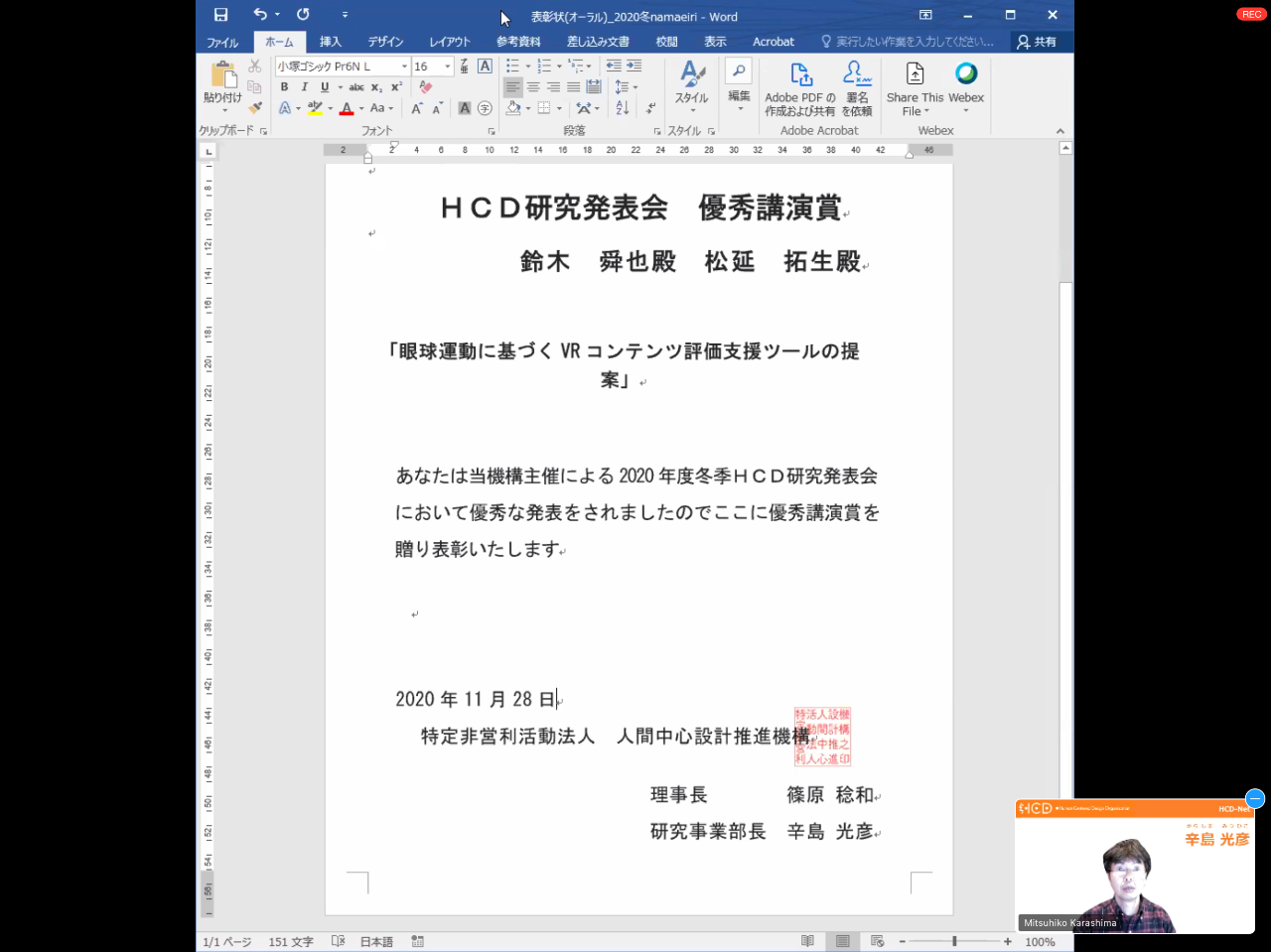
Task: Cut selection with the scissors icon
Action: tap(255, 66)
